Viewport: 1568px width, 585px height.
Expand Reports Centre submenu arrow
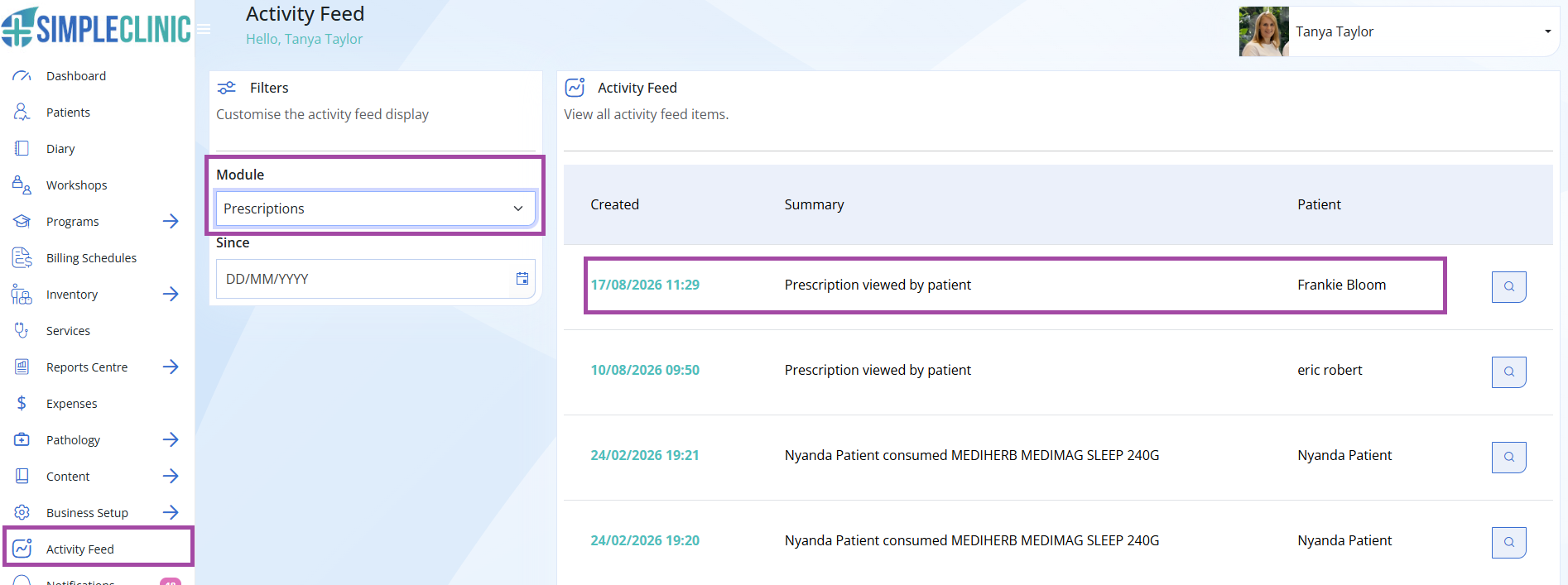[x=171, y=367]
